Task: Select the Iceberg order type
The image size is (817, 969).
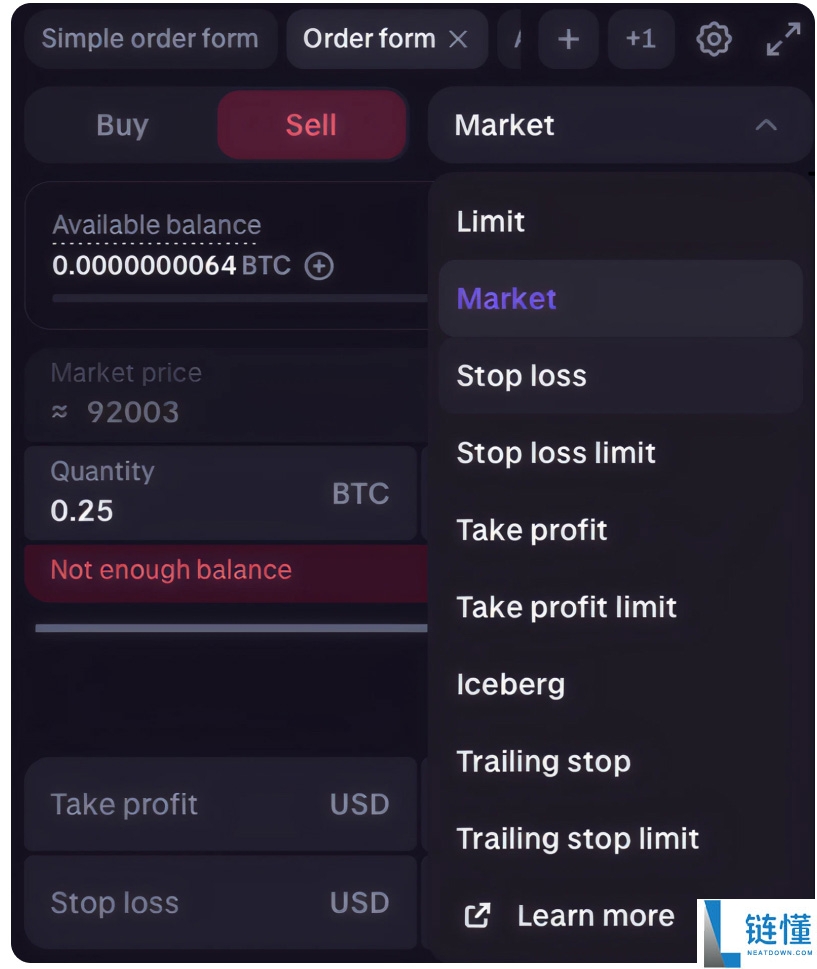Action: click(511, 684)
